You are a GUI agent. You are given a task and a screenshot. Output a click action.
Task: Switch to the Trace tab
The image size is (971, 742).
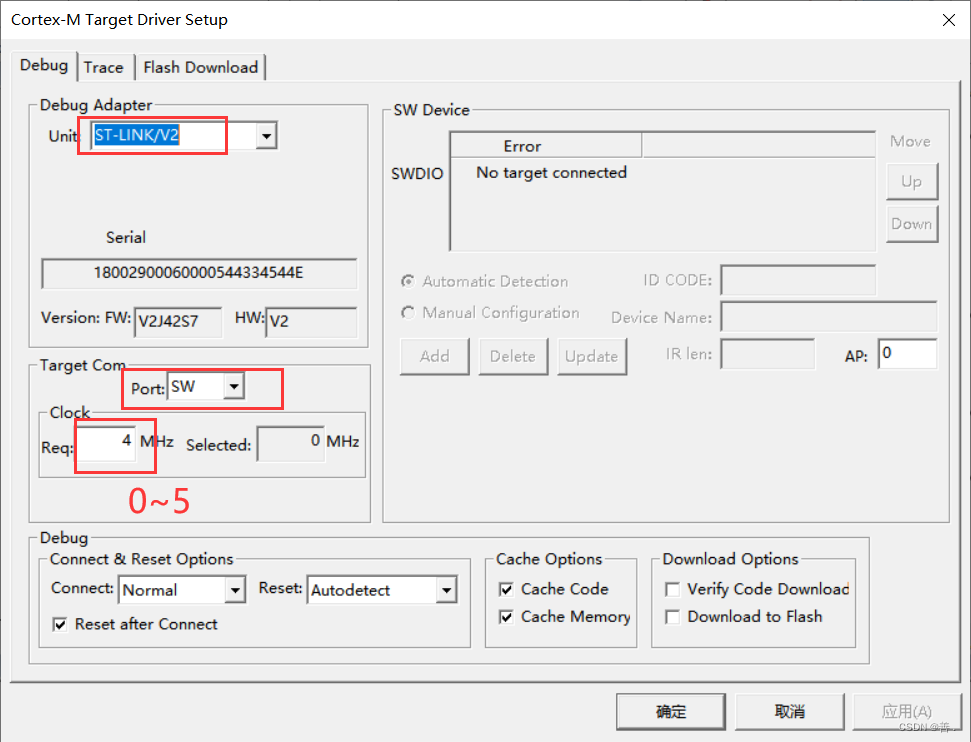(105, 67)
